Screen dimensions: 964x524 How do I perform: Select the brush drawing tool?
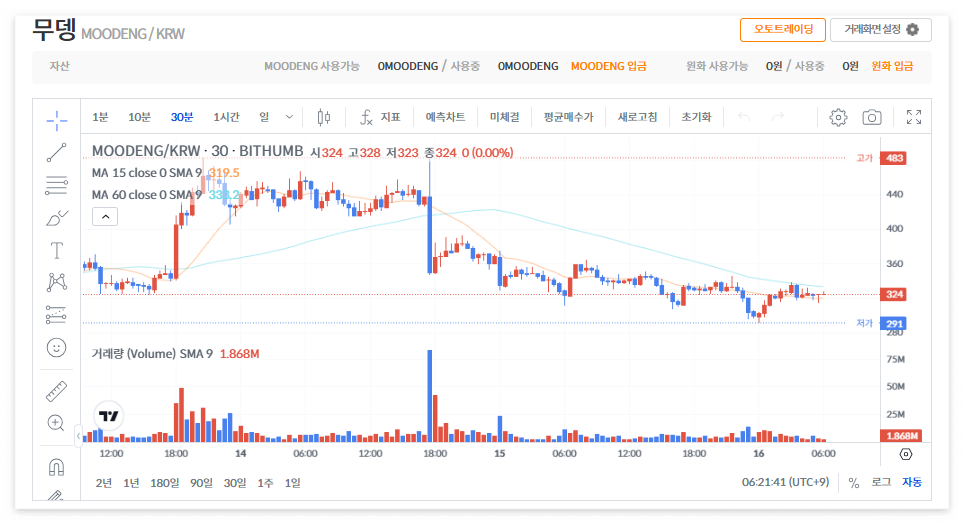(57, 218)
